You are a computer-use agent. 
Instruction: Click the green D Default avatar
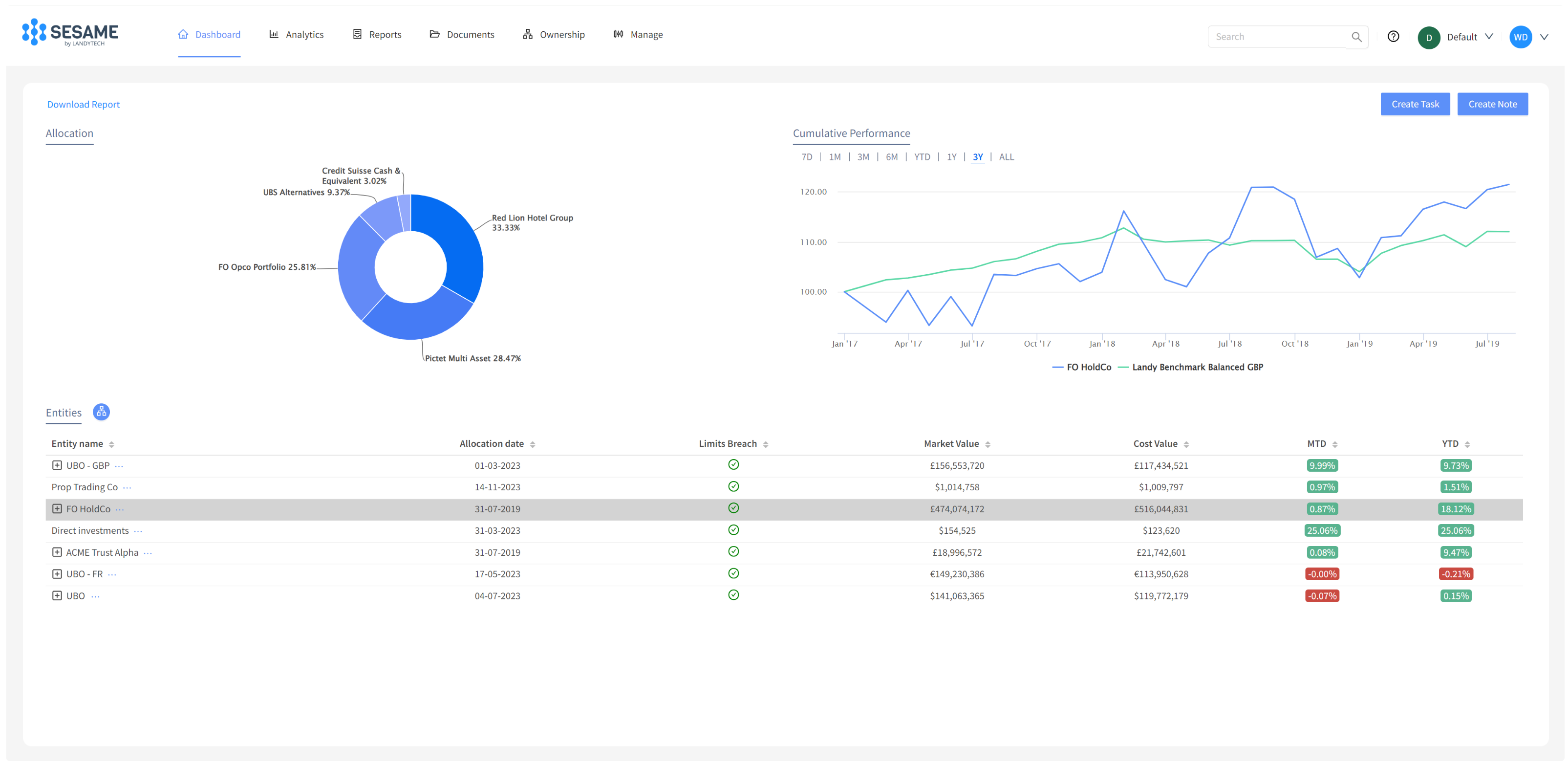pyautogui.click(x=1429, y=37)
